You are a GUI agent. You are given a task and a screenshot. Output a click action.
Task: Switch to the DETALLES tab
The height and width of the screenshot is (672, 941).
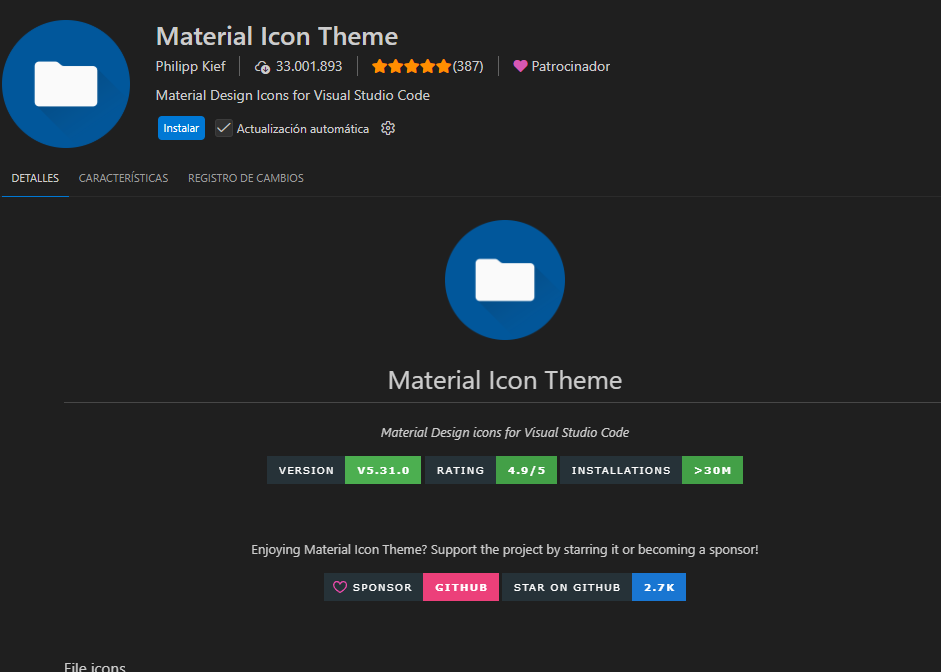[35, 178]
